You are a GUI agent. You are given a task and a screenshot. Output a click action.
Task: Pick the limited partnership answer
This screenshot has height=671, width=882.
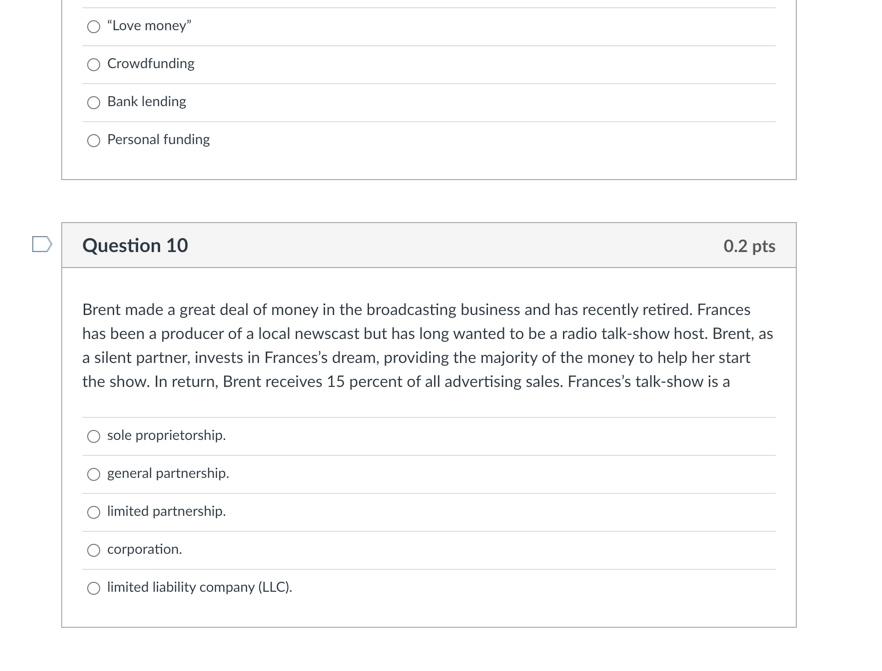point(94,511)
